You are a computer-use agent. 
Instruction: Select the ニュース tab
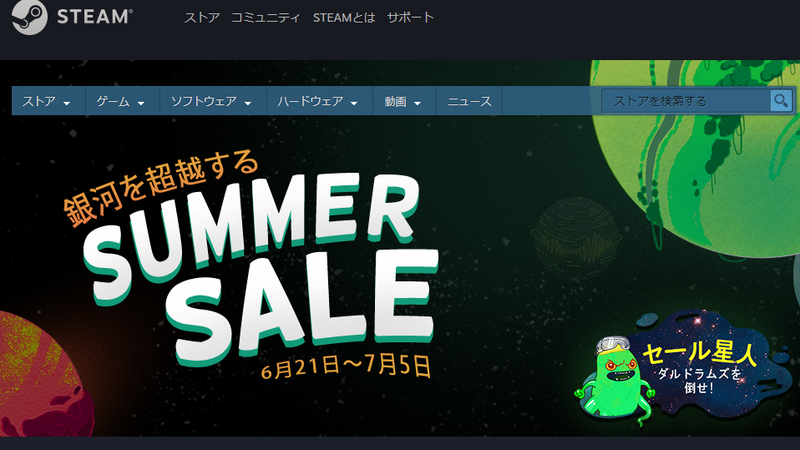[x=469, y=101]
